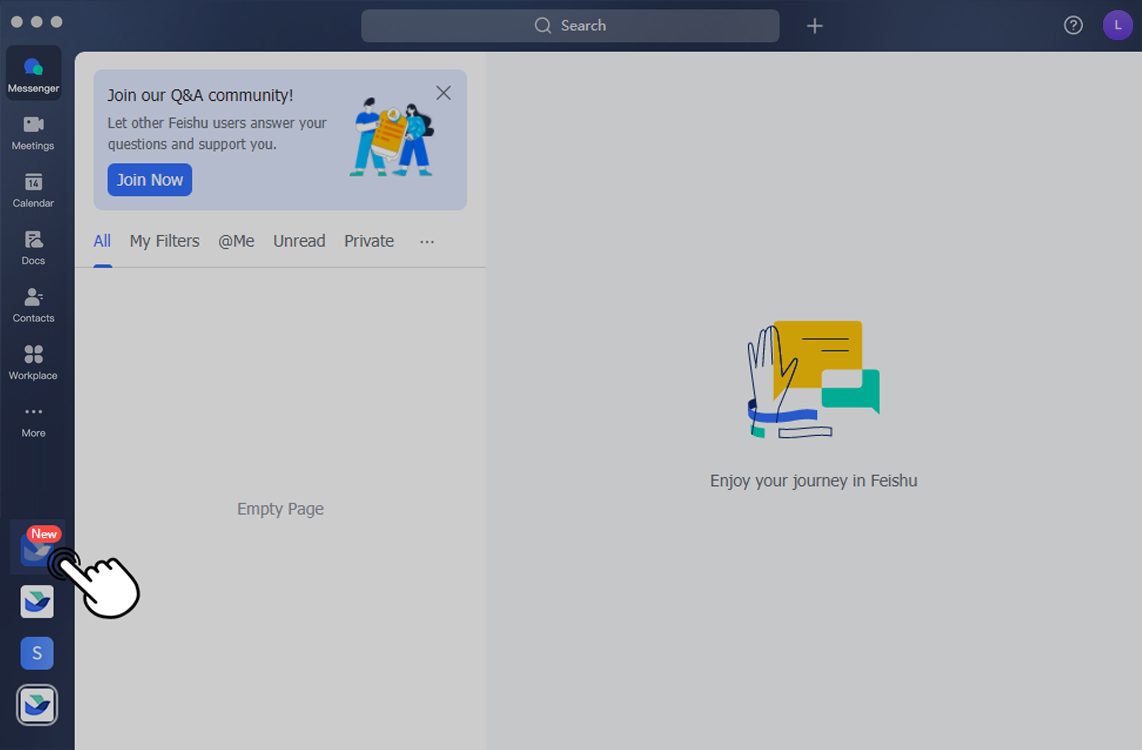Select the outlined Feishu account at sidebar bottom
The height and width of the screenshot is (750, 1142).
pyautogui.click(x=37, y=705)
